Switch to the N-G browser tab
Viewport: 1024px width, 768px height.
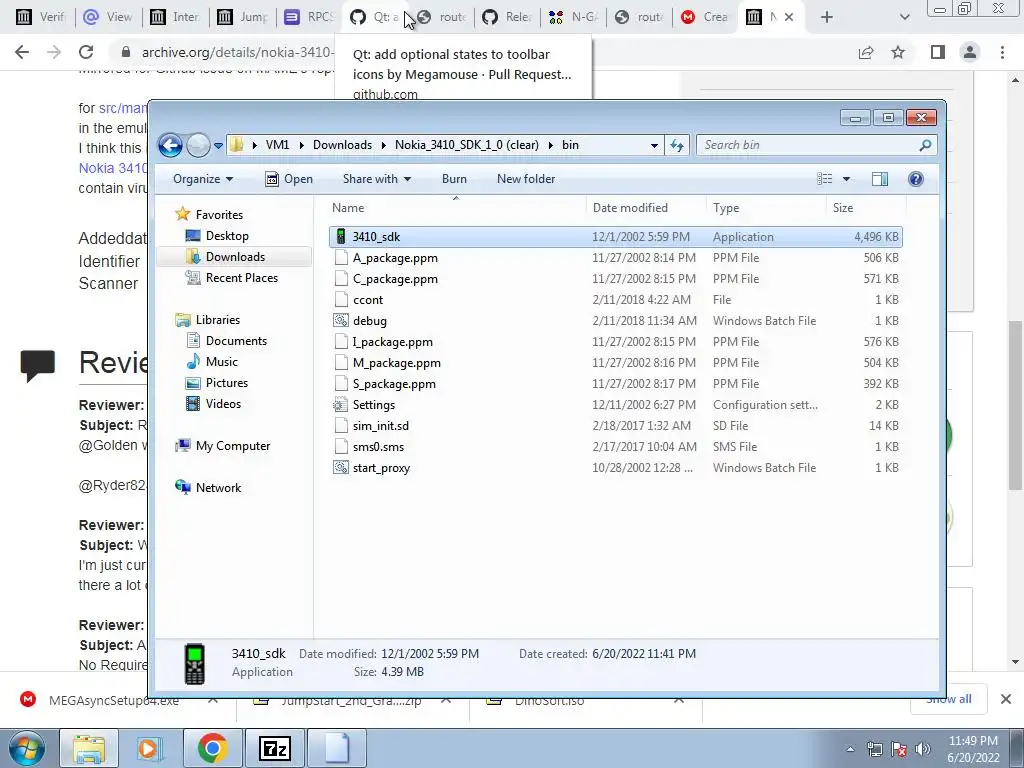(573, 17)
